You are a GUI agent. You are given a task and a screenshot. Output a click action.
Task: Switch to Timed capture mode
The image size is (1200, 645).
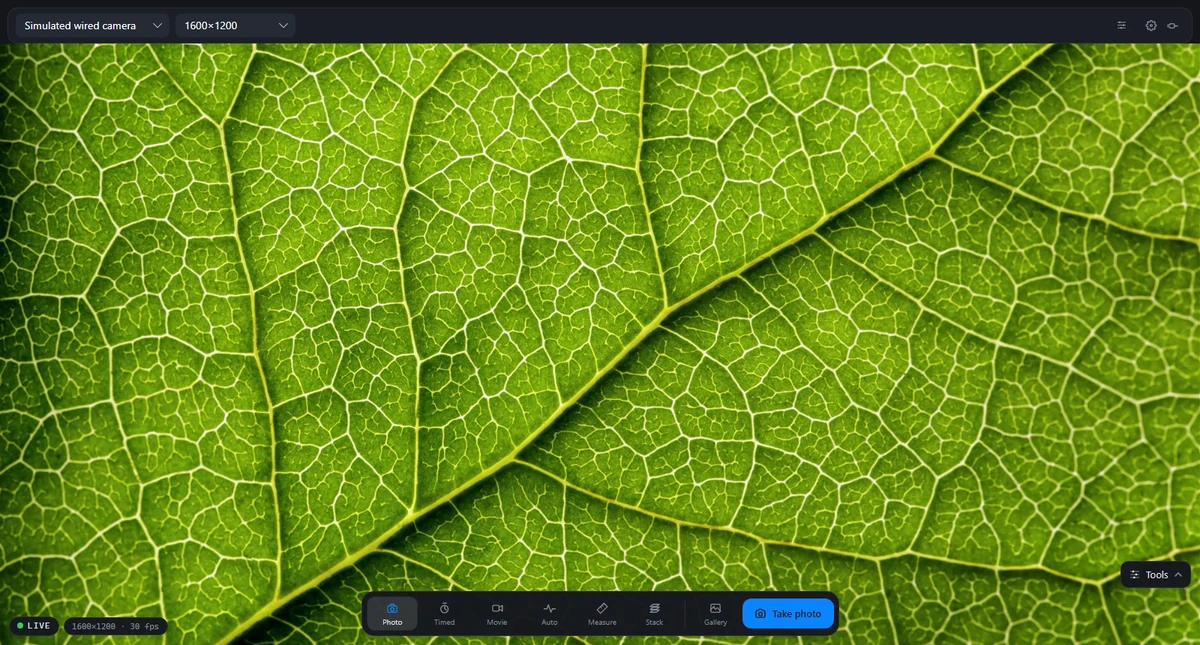point(444,613)
